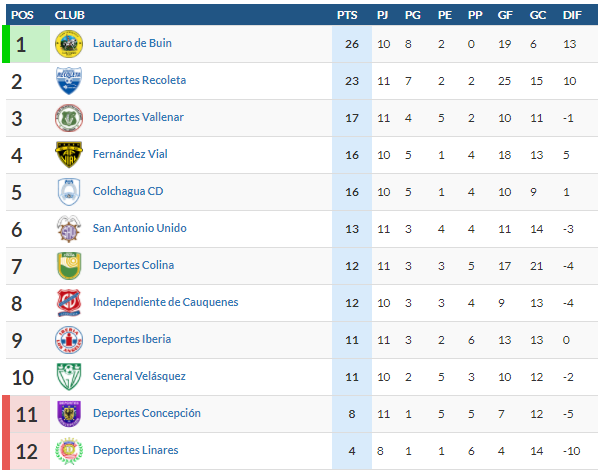Click the CLUB column header
The width and height of the screenshot is (599, 474).
click(x=70, y=15)
